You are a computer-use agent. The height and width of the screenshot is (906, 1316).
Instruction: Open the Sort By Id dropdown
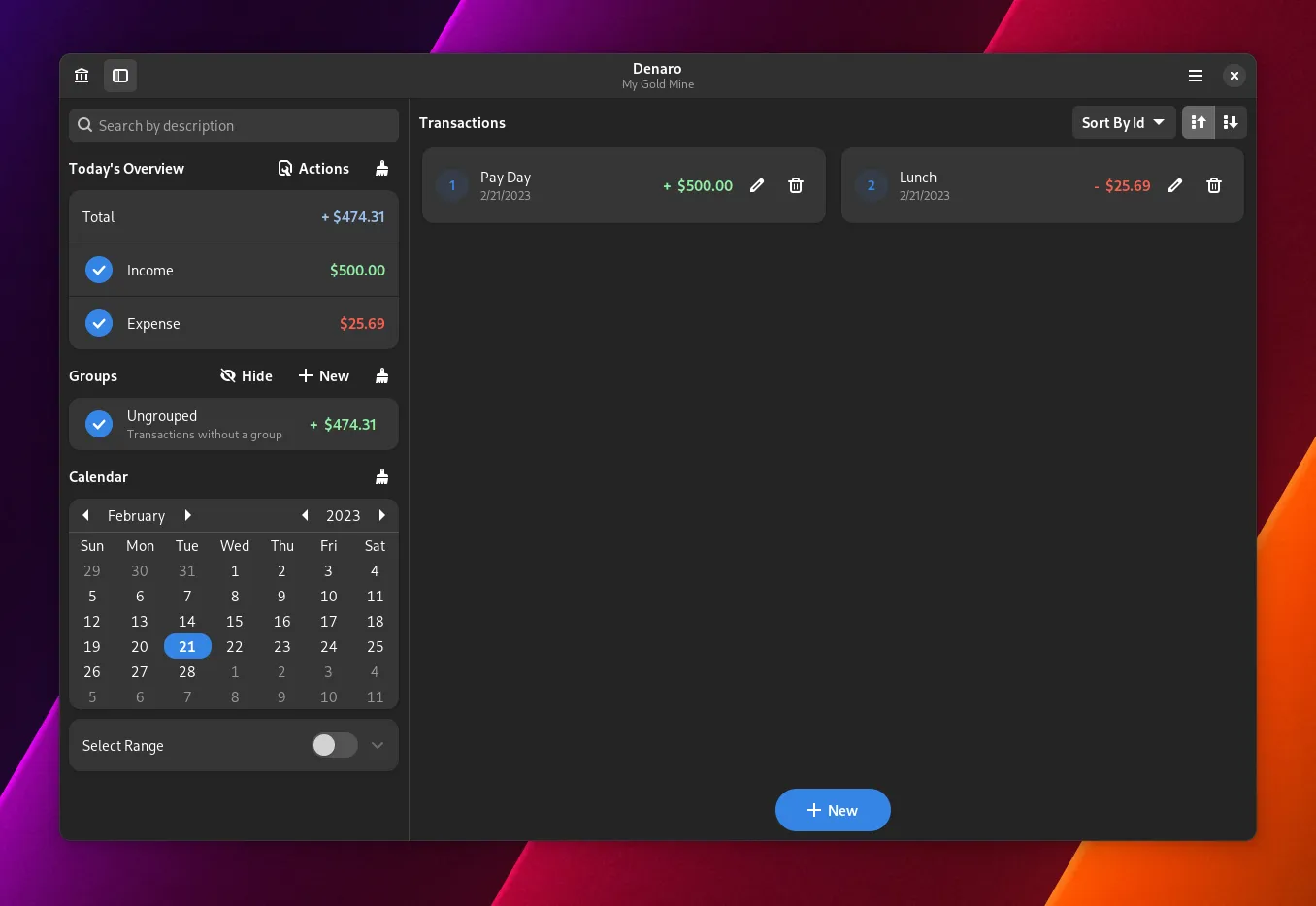(x=1123, y=122)
